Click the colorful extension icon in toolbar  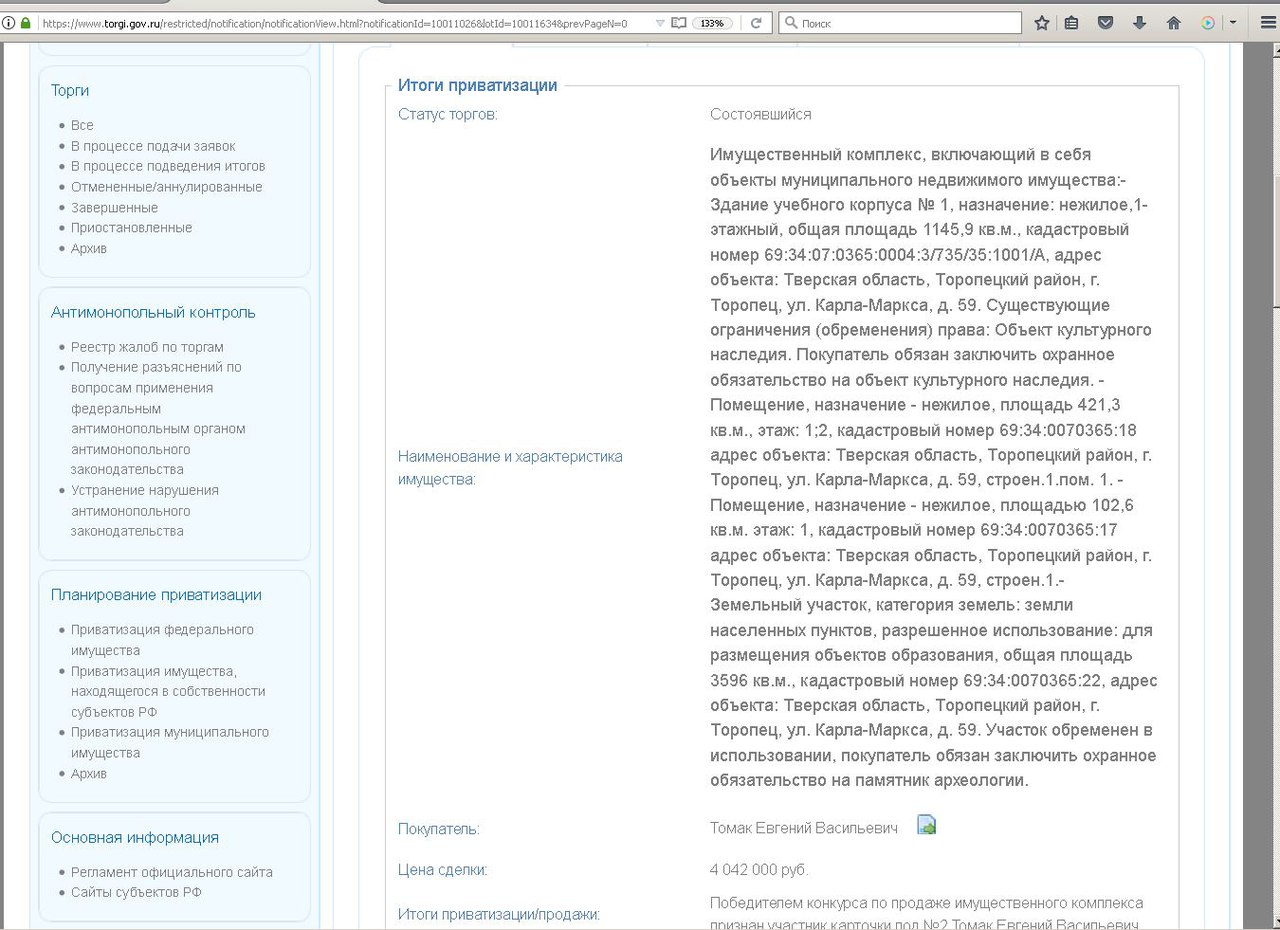click(x=1207, y=22)
